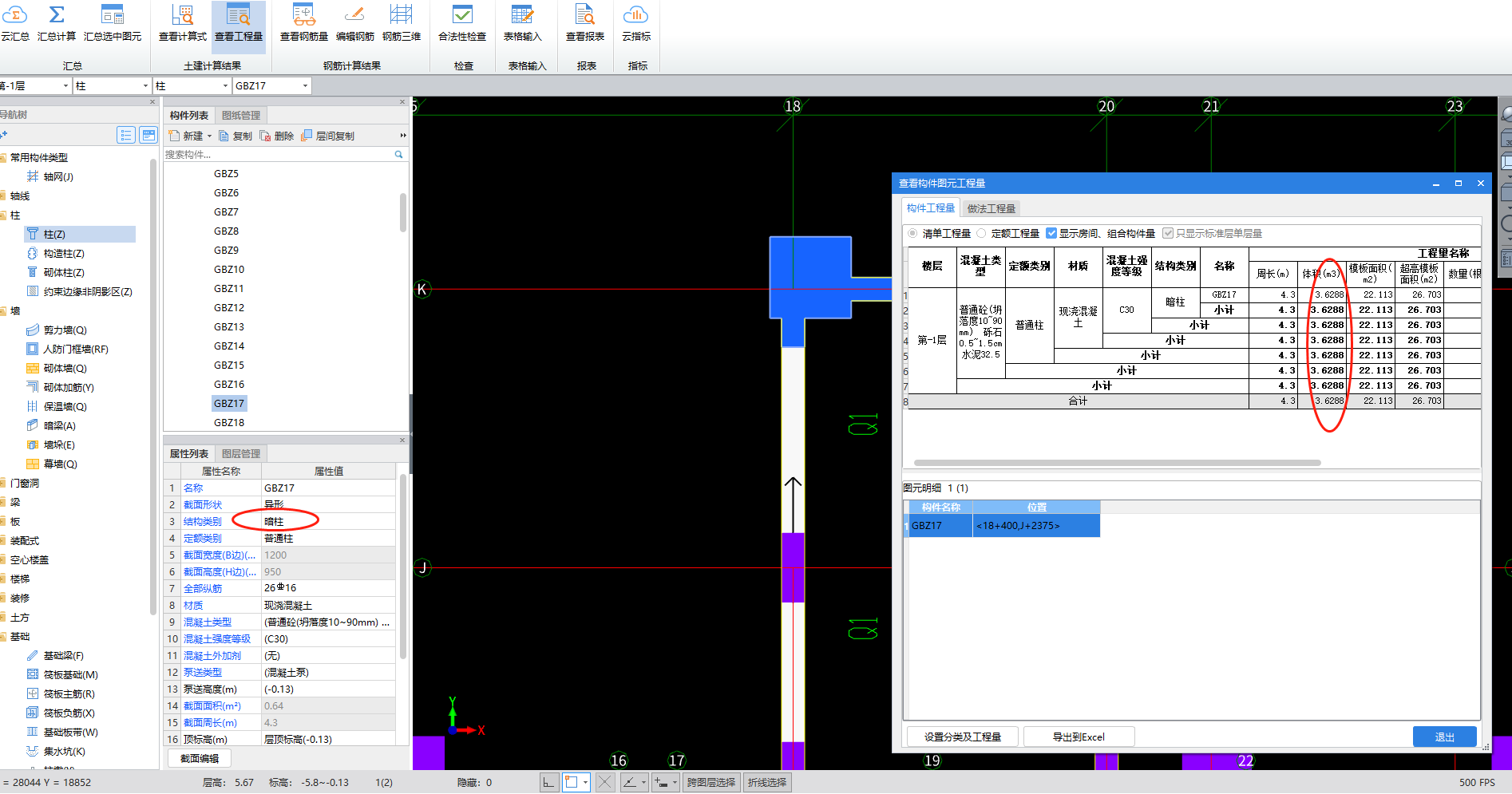Toggle 显示房间、组合构件量 checkbox
Image resolution: width=1512 pixels, height=794 pixels.
click(x=1051, y=234)
